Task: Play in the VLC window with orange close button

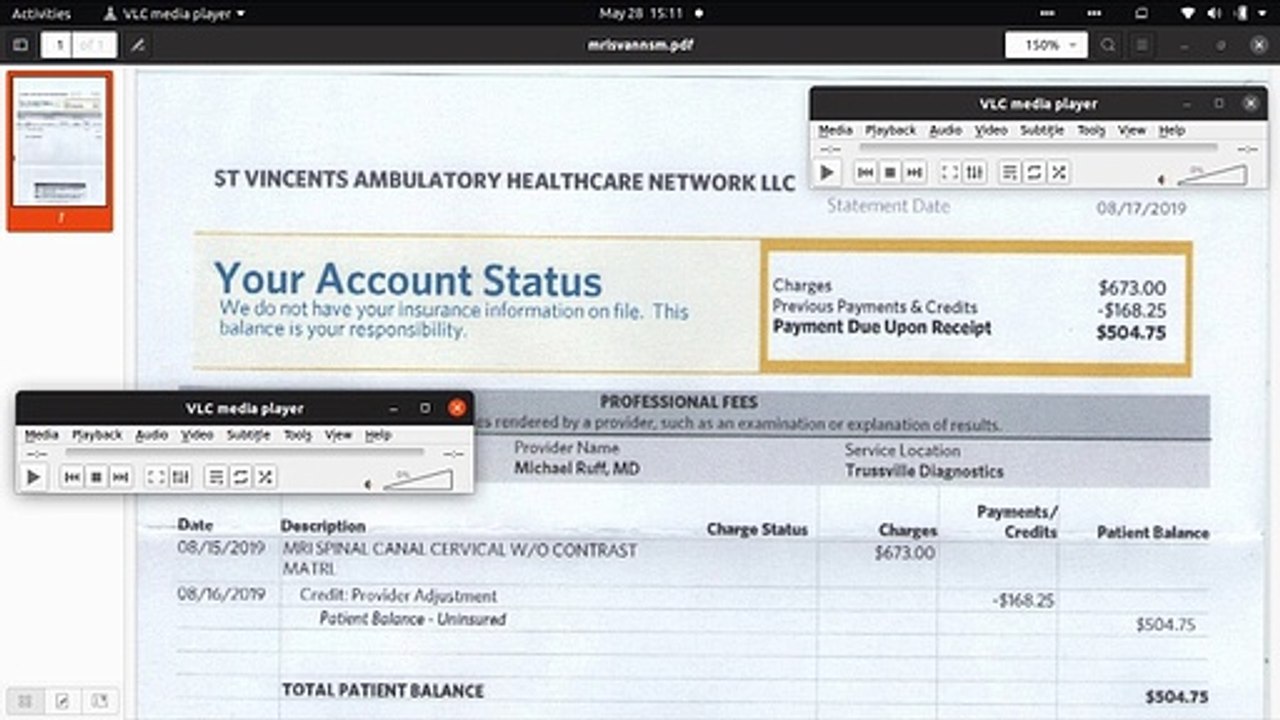Action: pos(33,477)
